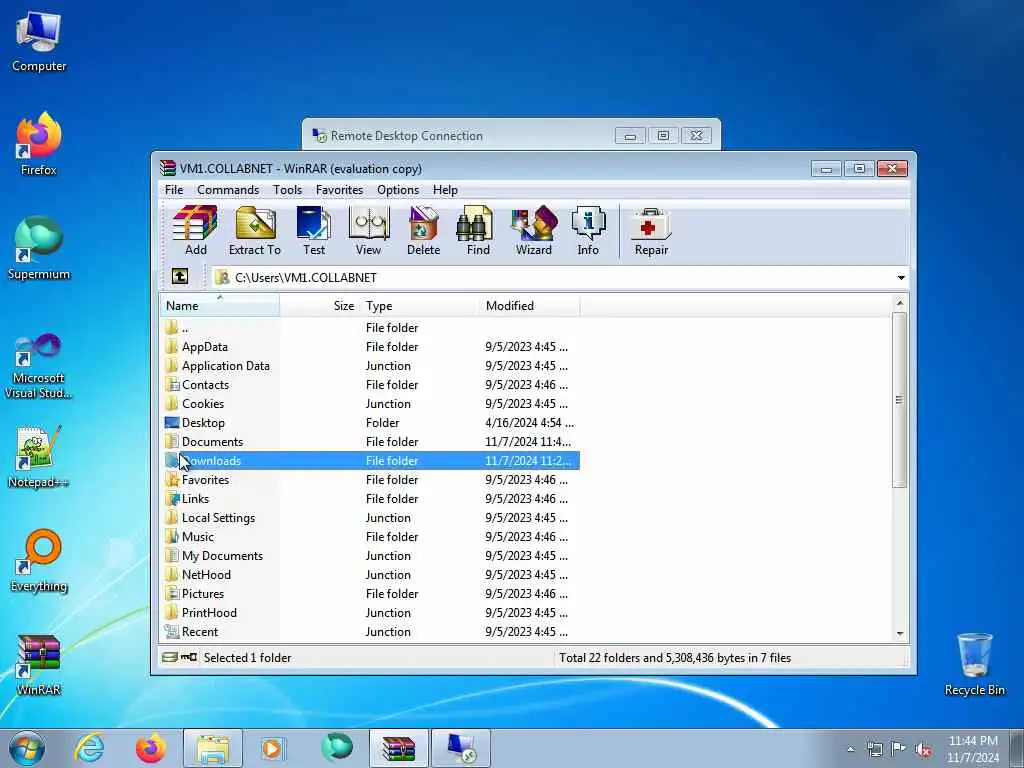
Task: Open Windows Explorer from taskbar
Action: click(x=212, y=748)
